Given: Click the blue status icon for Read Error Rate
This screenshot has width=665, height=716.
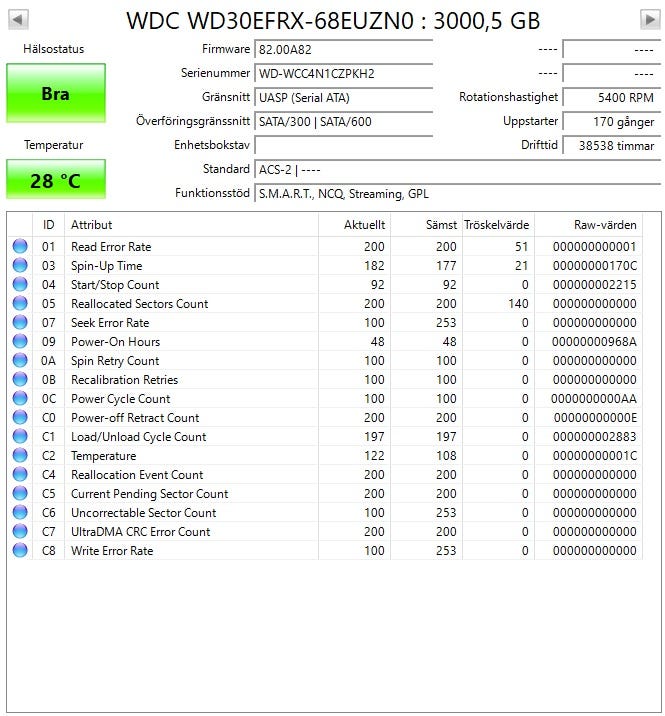Looking at the screenshot, I should (x=20, y=247).
